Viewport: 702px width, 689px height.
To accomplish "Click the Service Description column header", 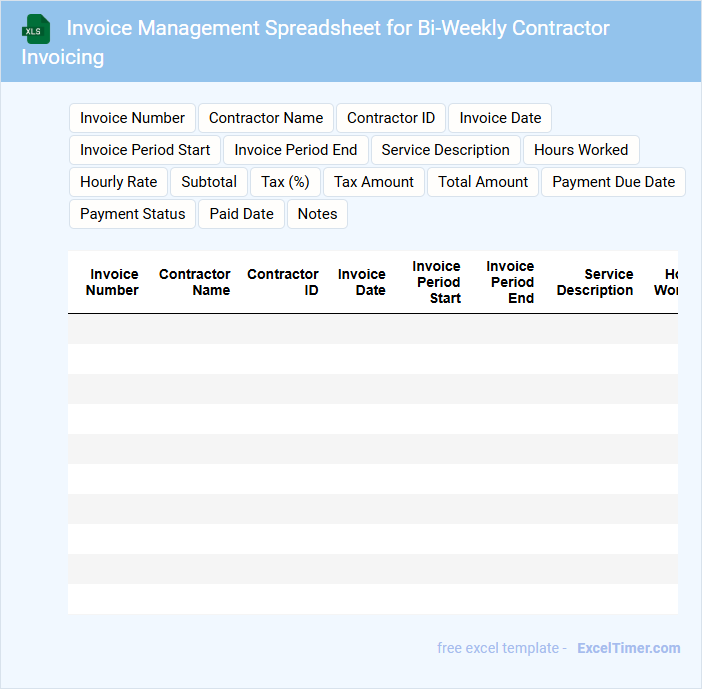I will (x=595, y=282).
